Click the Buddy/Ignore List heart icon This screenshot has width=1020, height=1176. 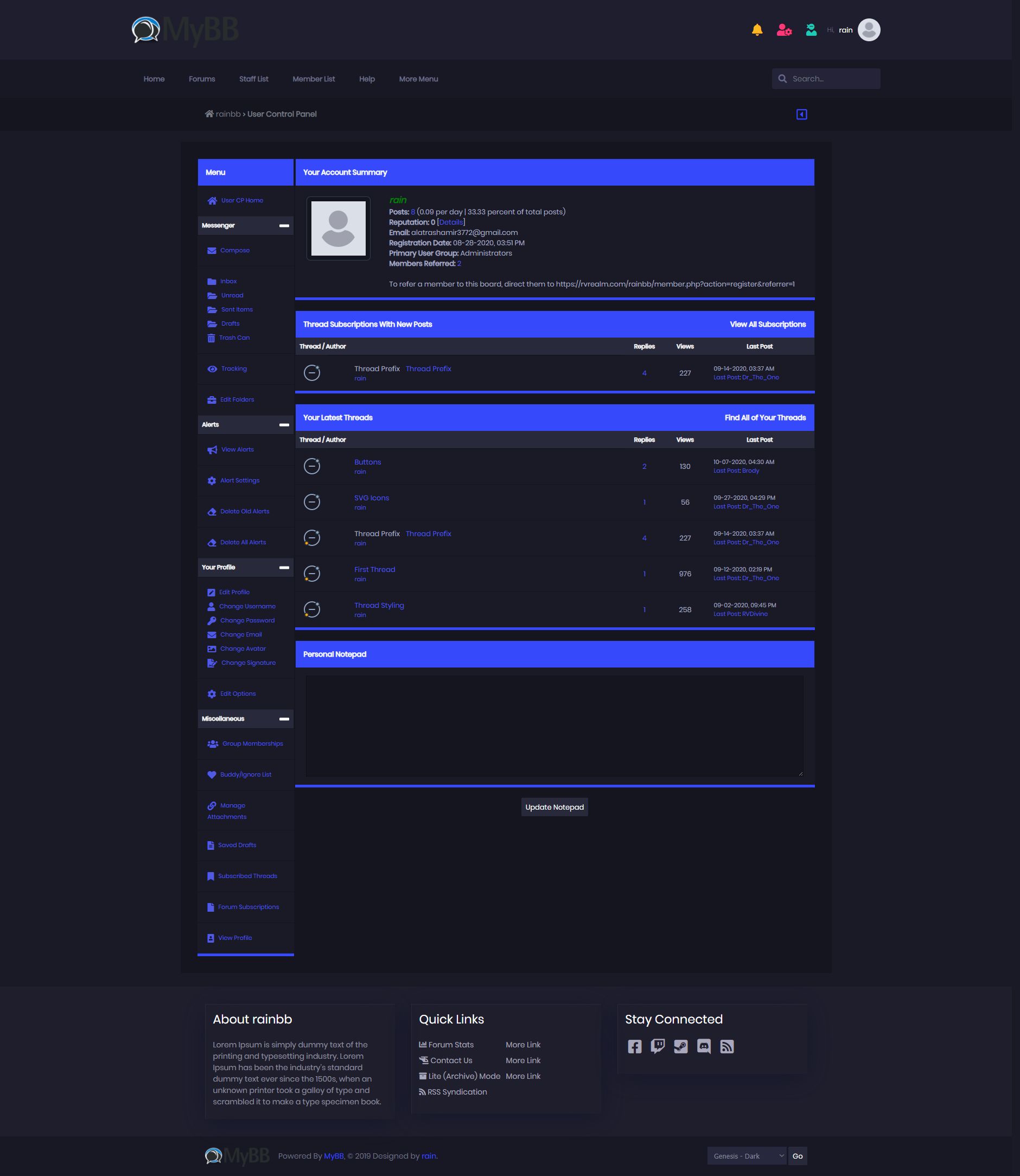tap(212, 775)
